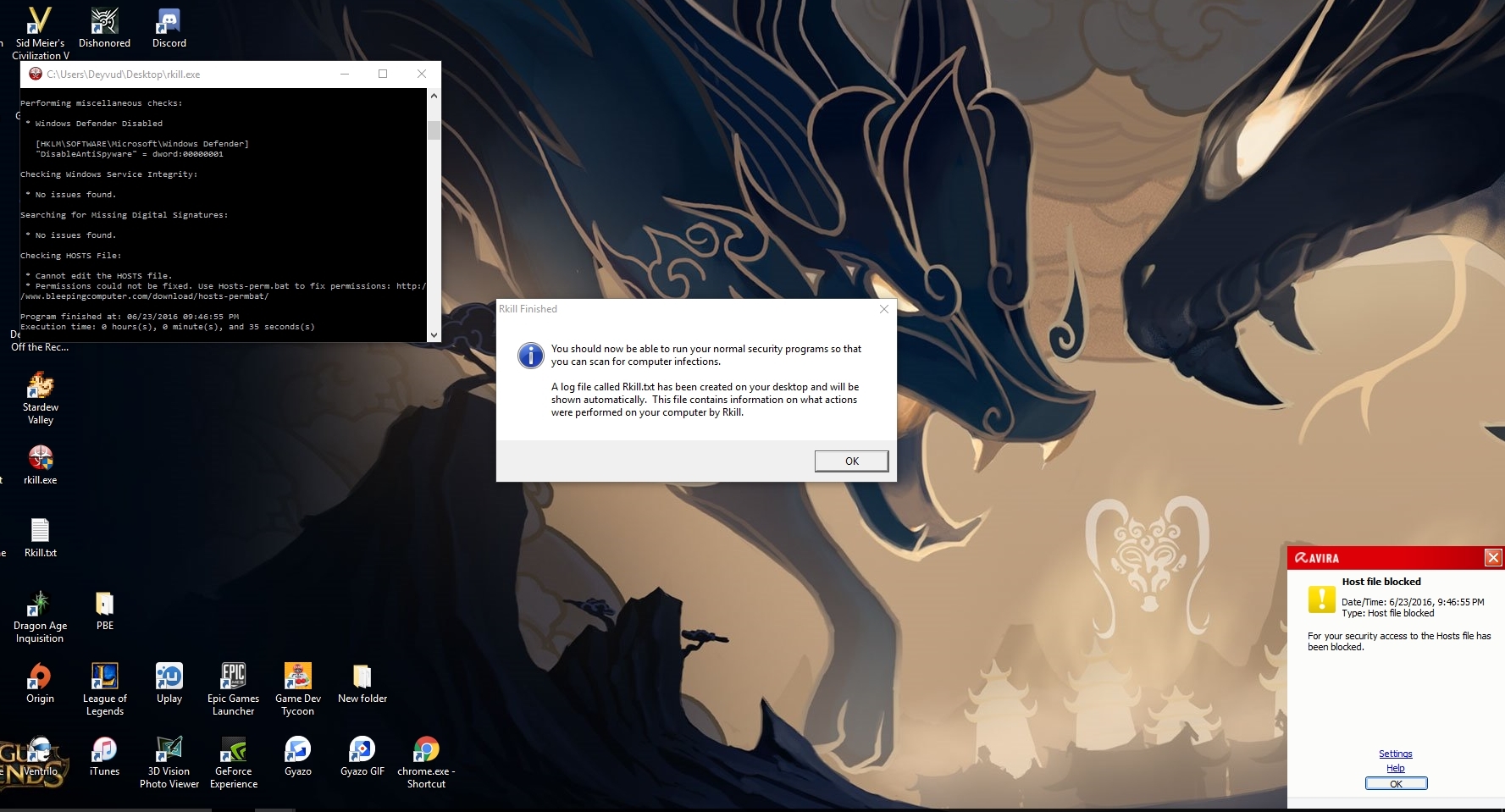Open the Help link in Avira popup
This screenshot has width=1505, height=812.
[x=1396, y=768]
